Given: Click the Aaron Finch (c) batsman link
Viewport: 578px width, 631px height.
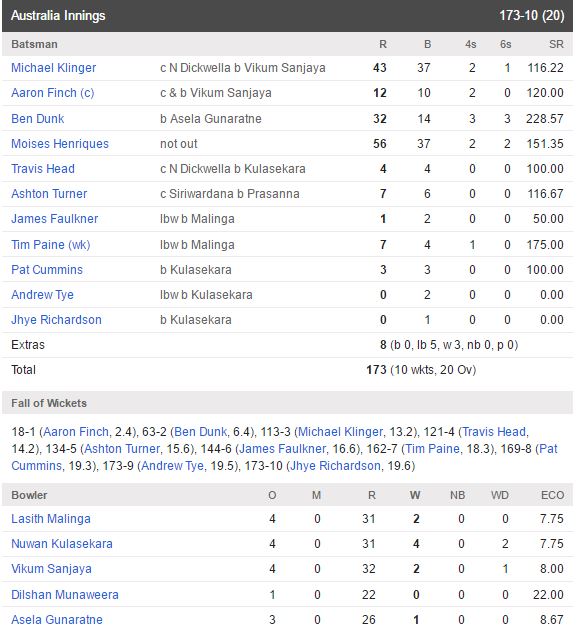Looking at the screenshot, I should pos(53,93).
